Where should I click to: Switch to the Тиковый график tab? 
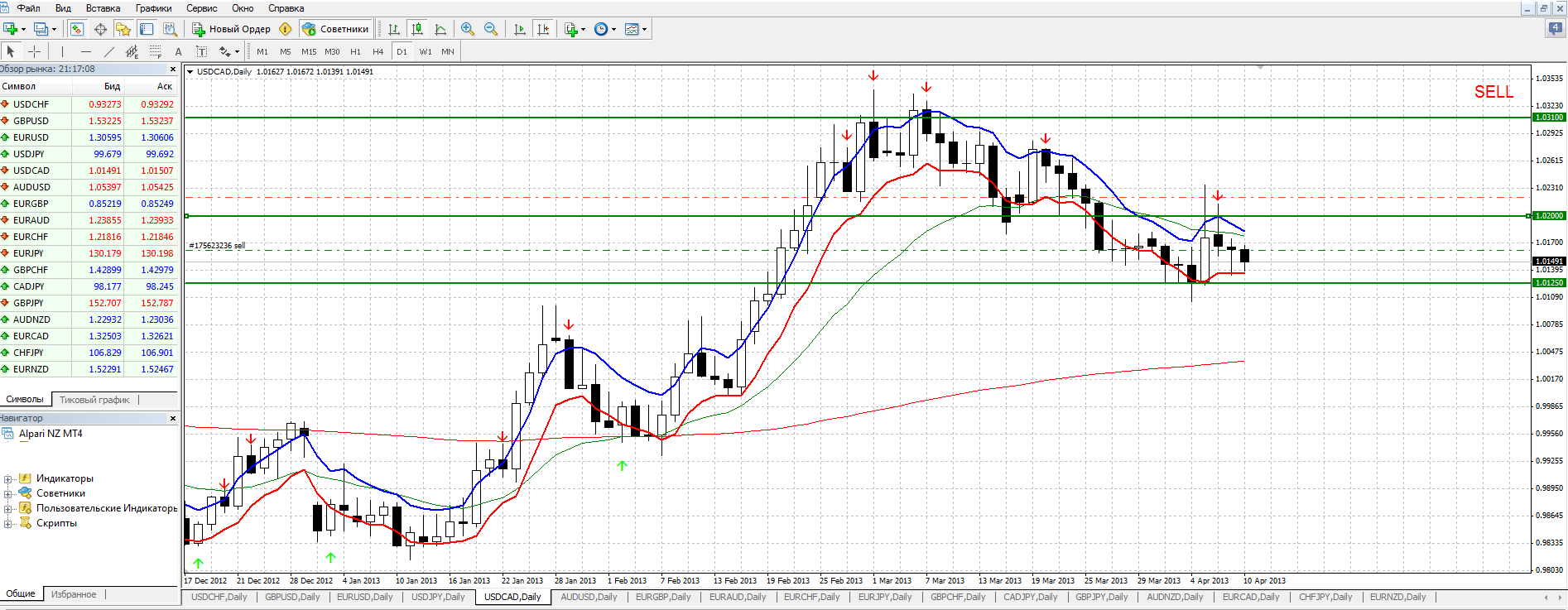tap(94, 400)
